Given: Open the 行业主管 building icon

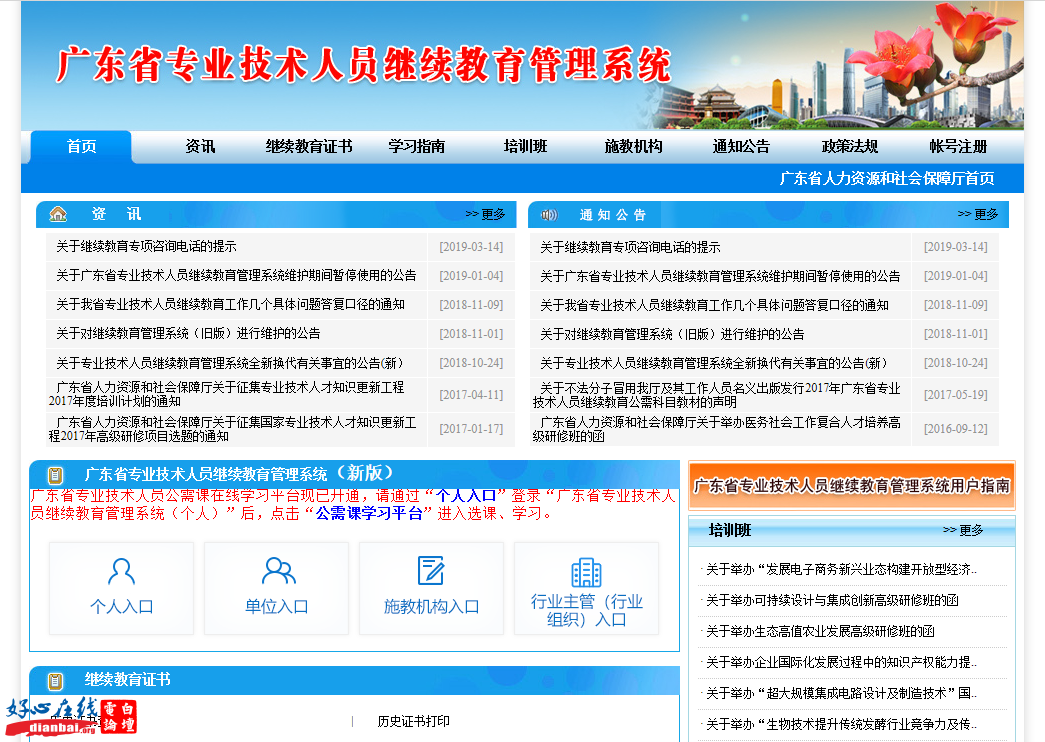Looking at the screenshot, I should [586, 573].
